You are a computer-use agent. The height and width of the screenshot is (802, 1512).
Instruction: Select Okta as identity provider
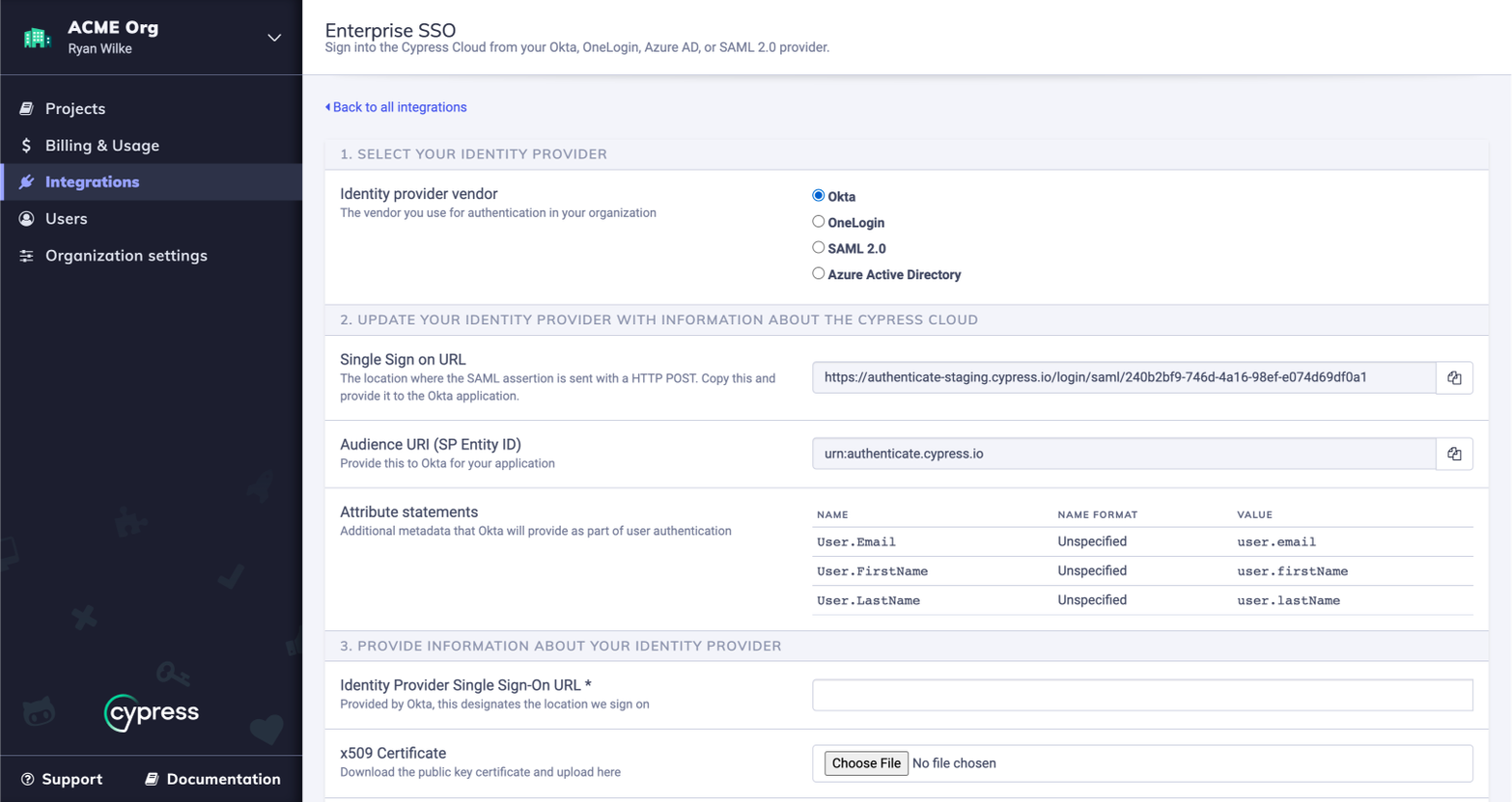click(x=818, y=195)
